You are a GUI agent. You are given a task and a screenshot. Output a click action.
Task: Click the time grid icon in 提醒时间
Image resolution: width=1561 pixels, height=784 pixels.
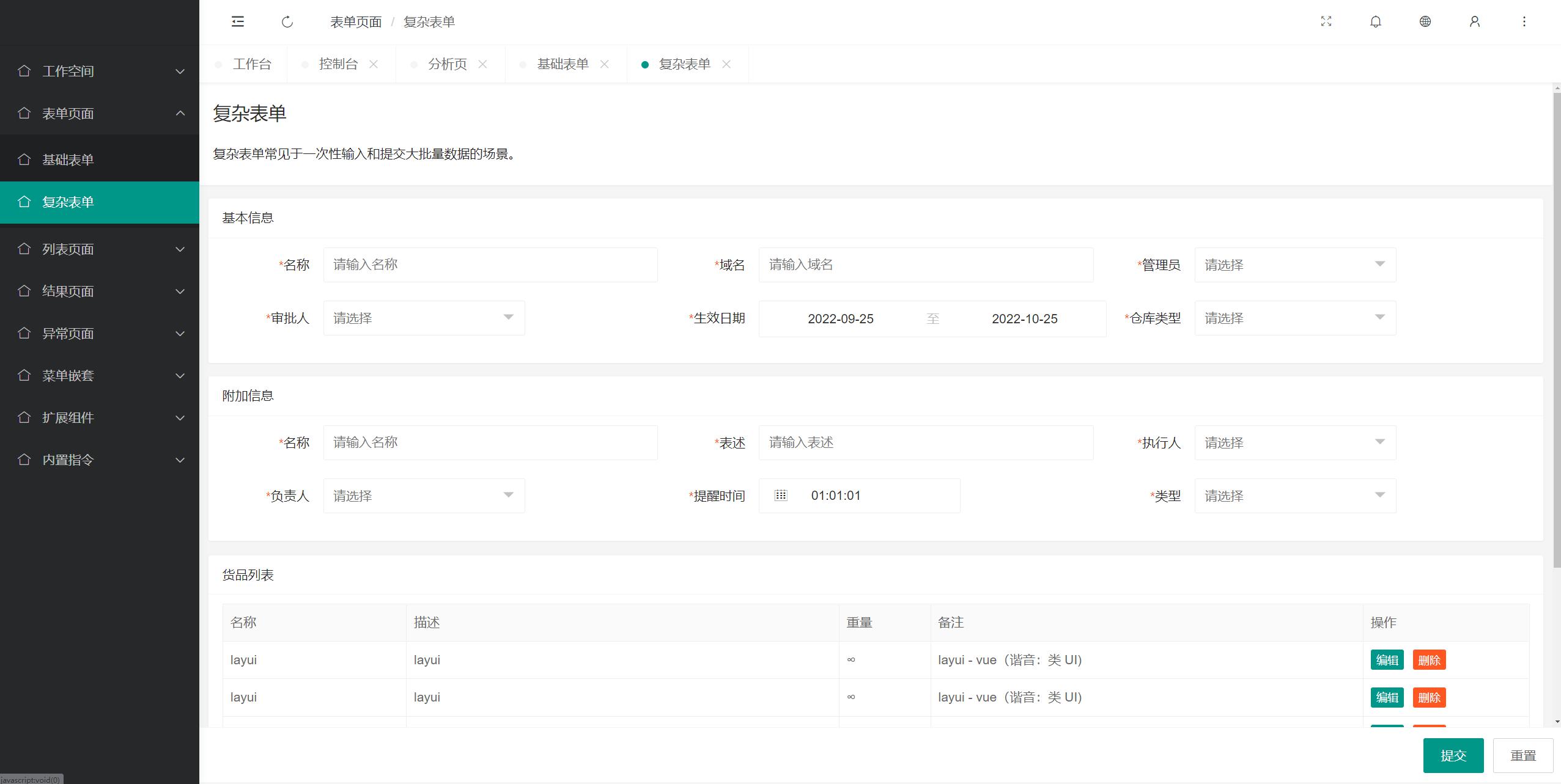781,496
